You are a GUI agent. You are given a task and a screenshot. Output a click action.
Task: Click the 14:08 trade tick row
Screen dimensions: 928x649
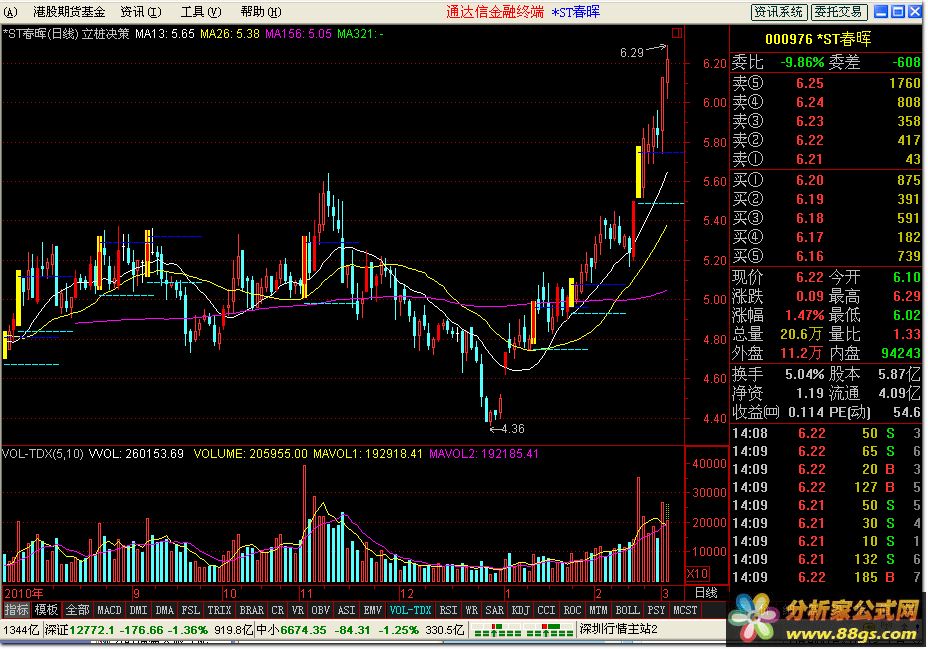826,434
